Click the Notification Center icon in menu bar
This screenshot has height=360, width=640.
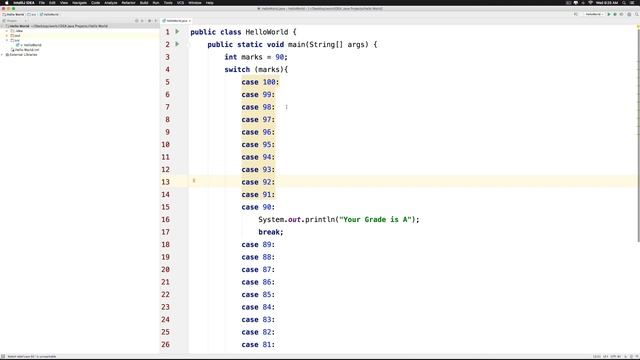633,2
